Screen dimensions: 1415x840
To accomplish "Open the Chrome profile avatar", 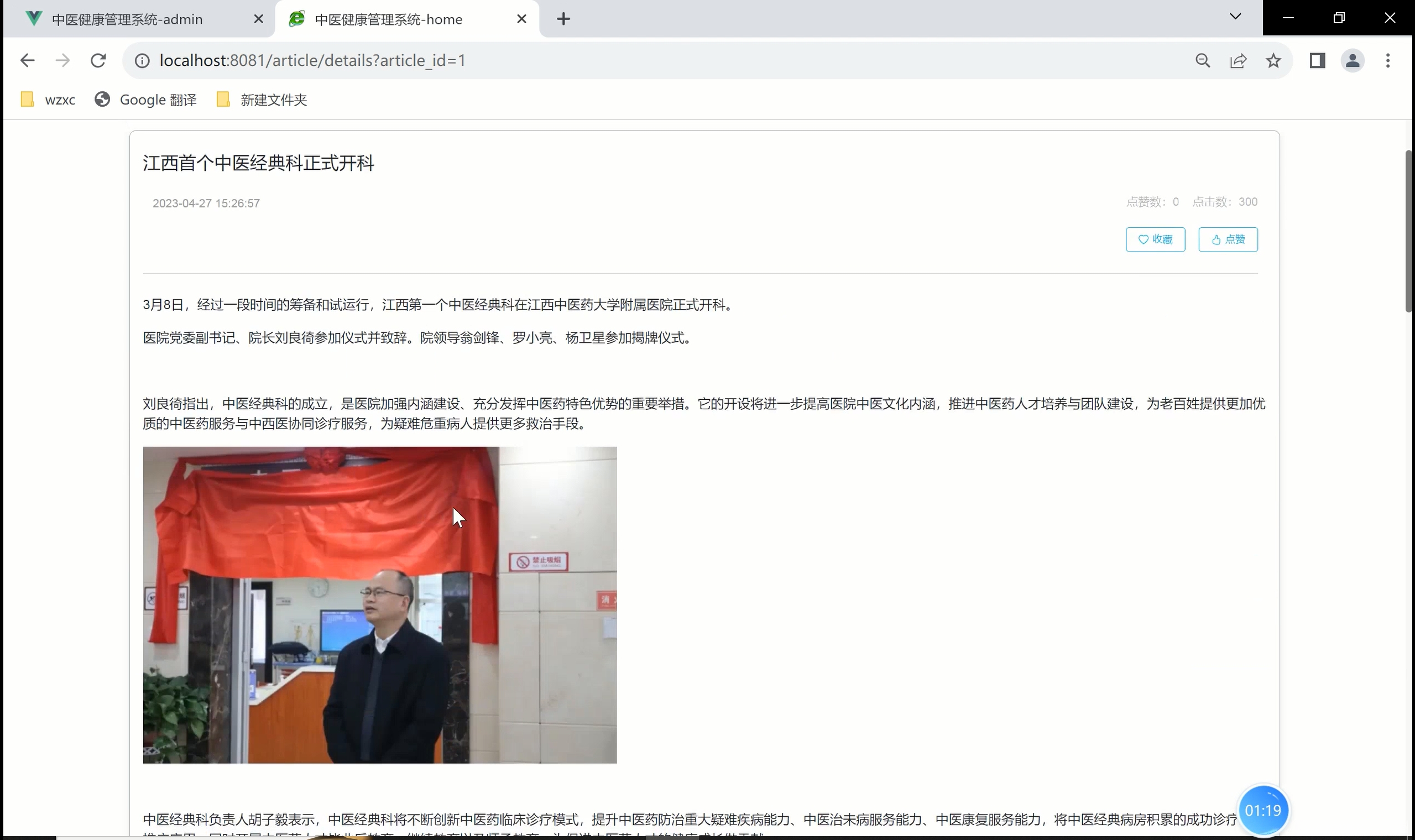I will [1352, 61].
